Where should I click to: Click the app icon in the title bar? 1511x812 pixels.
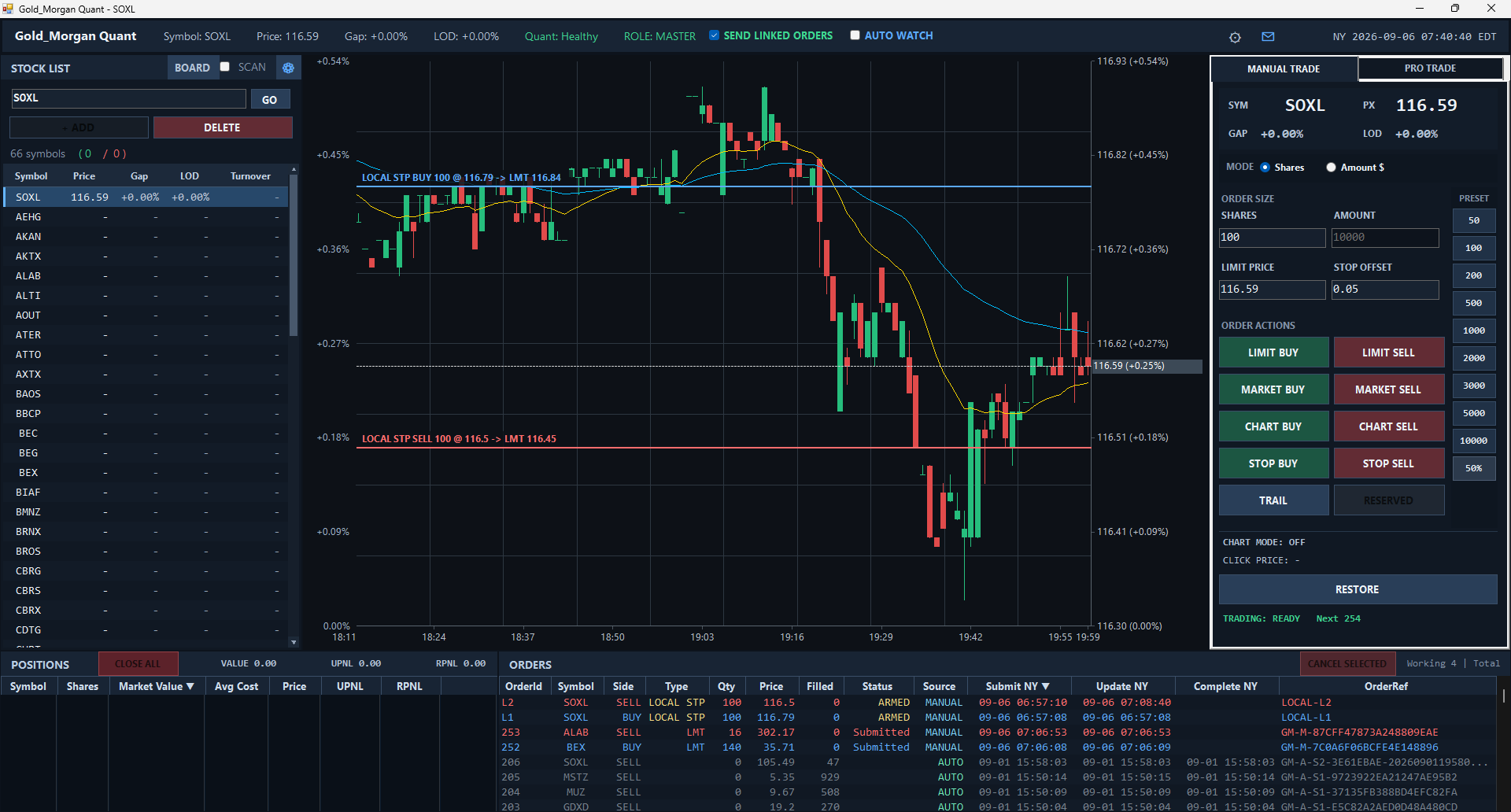8,9
